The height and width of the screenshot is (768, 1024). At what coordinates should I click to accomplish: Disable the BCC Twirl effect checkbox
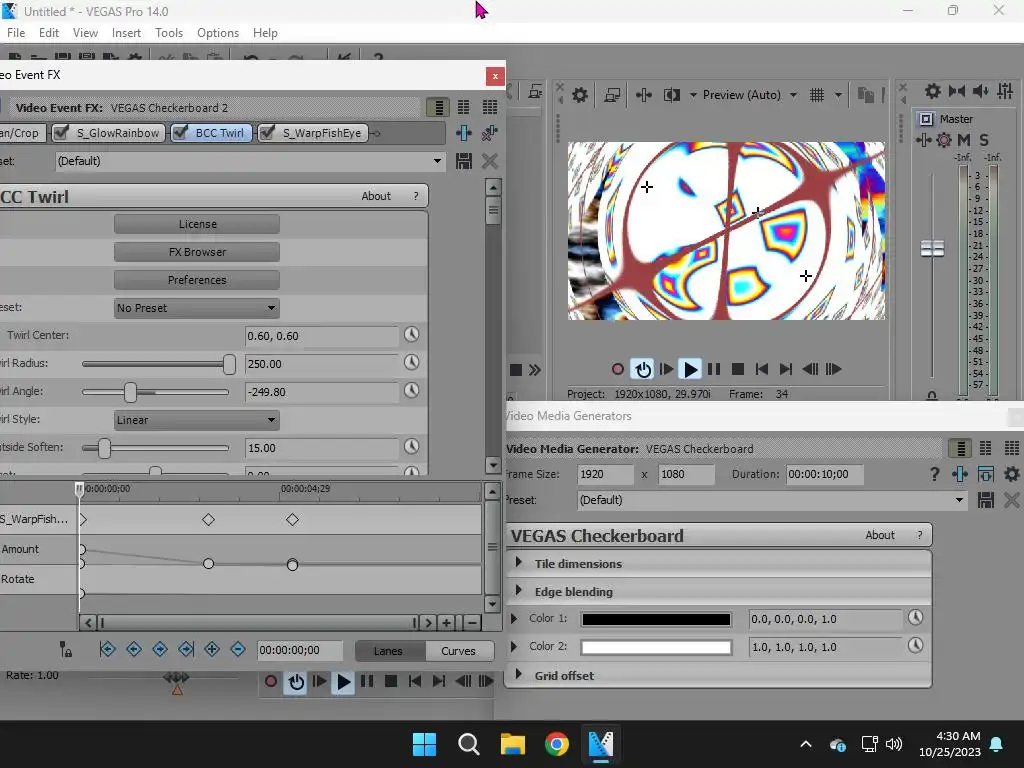point(181,133)
